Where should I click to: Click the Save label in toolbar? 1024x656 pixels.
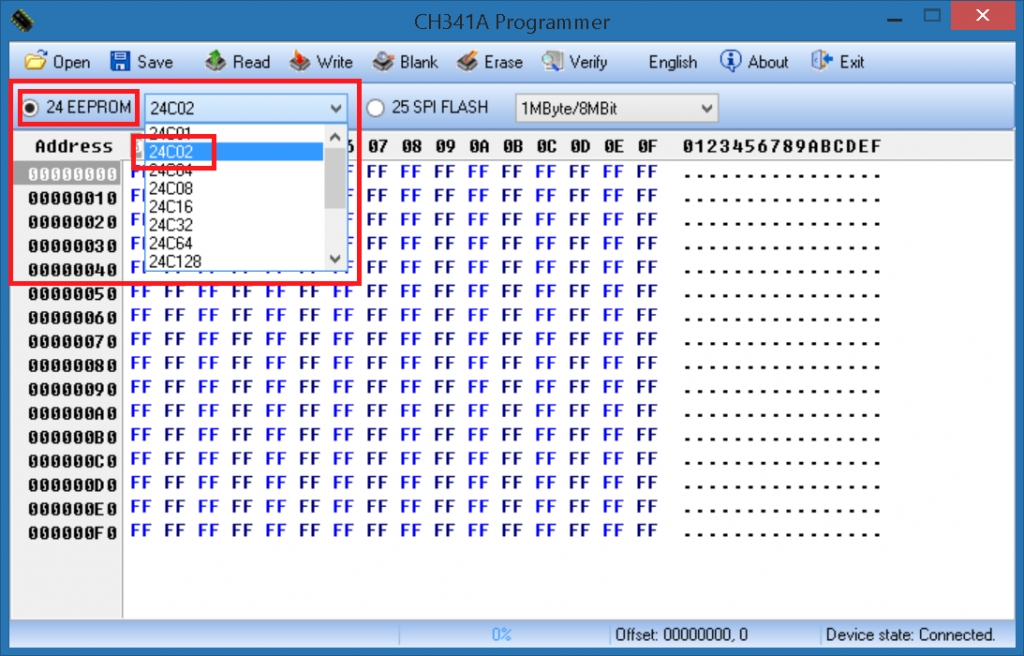coord(155,62)
